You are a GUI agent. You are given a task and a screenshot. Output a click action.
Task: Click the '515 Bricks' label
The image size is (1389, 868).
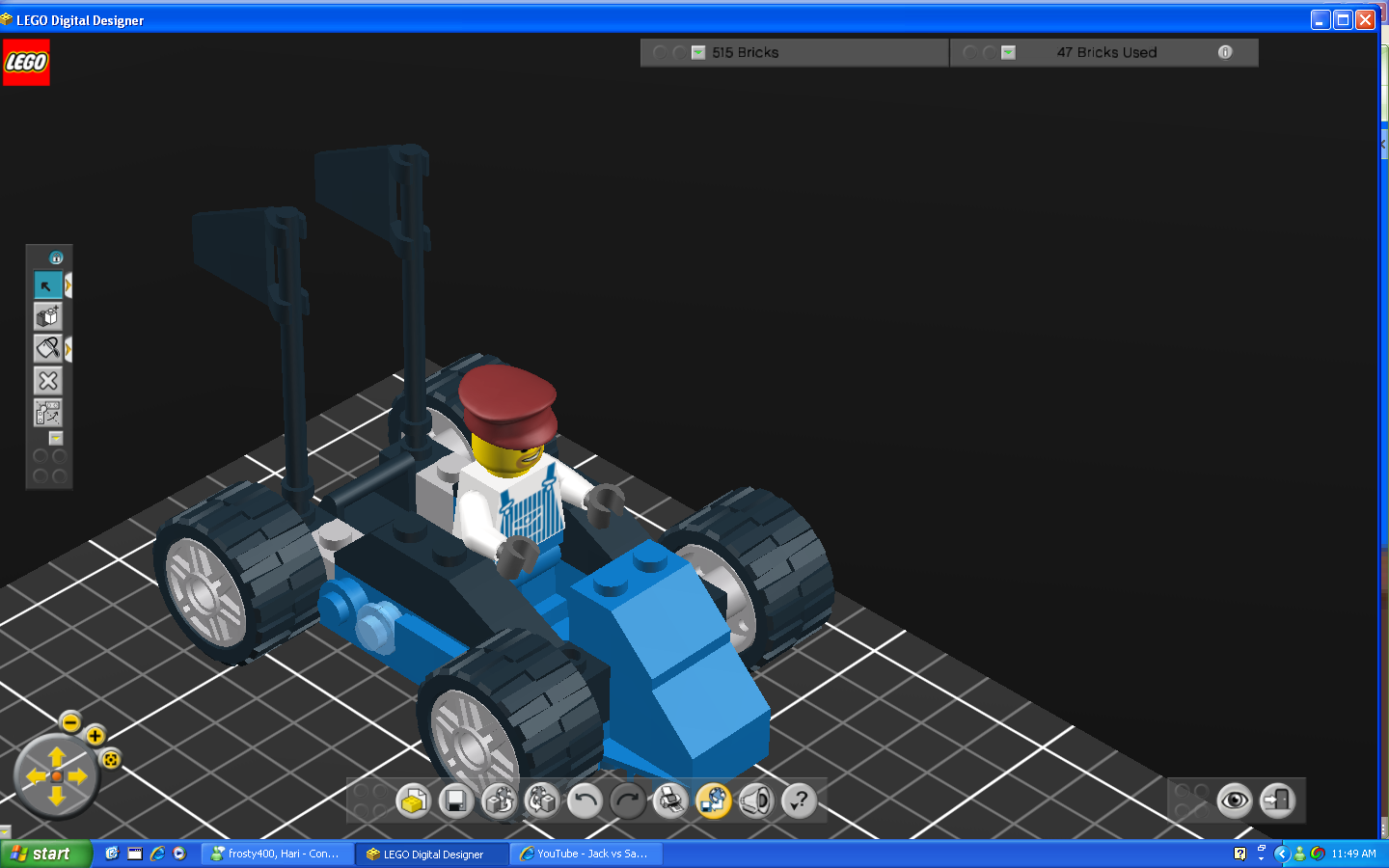coord(746,52)
